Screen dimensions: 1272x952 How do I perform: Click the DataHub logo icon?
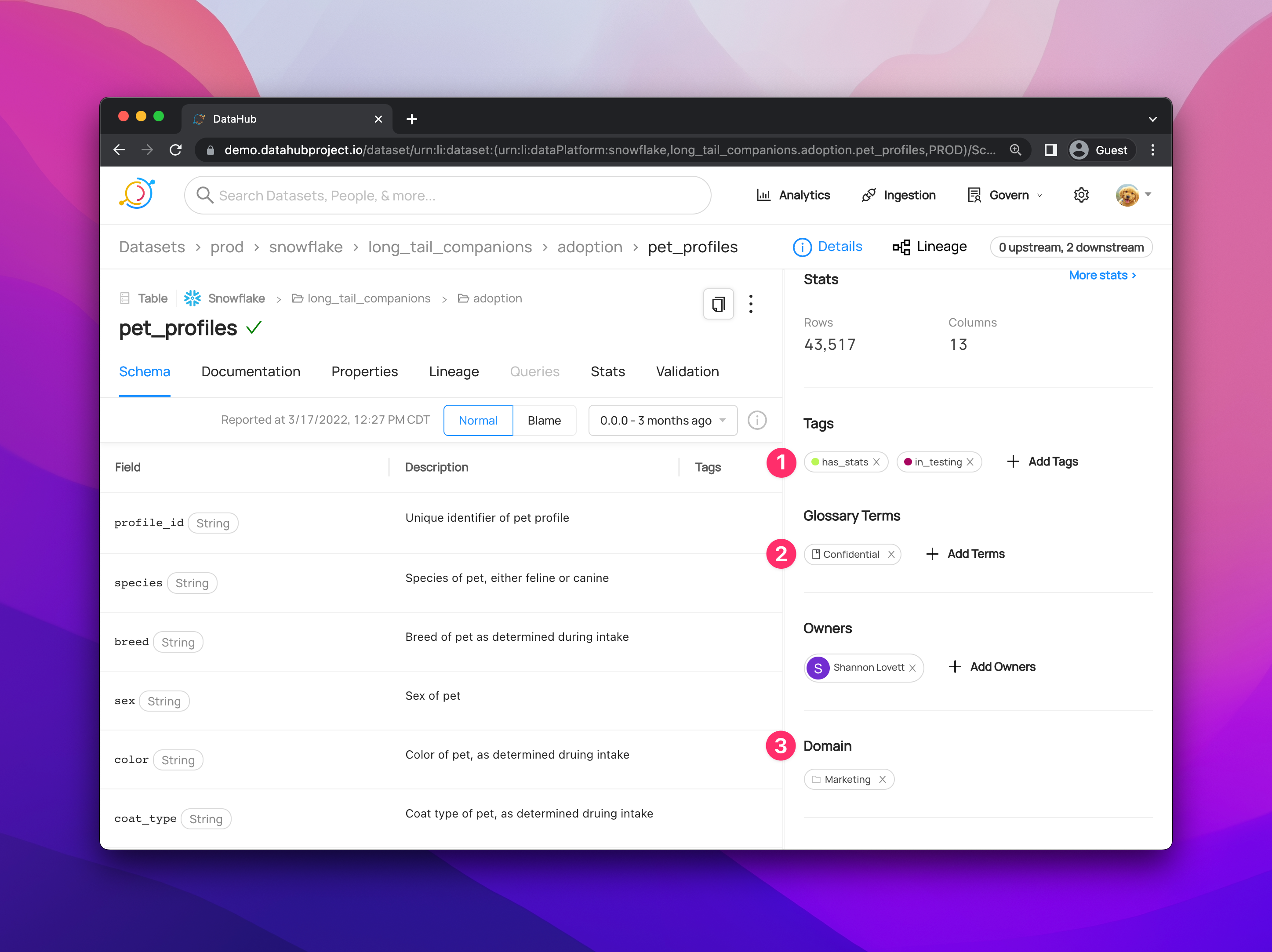137,194
